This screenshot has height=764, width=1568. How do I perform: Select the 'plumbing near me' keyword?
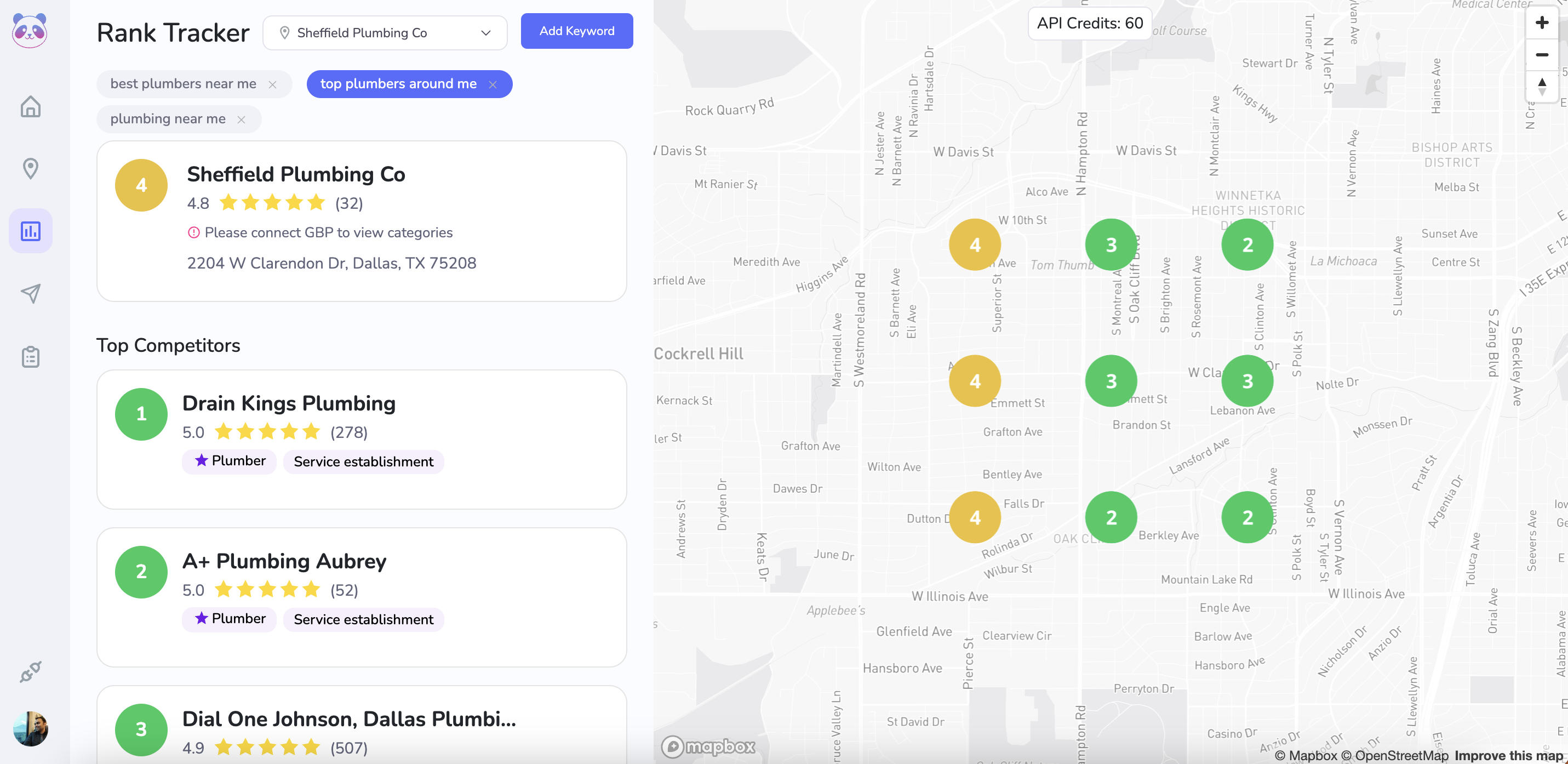168,119
